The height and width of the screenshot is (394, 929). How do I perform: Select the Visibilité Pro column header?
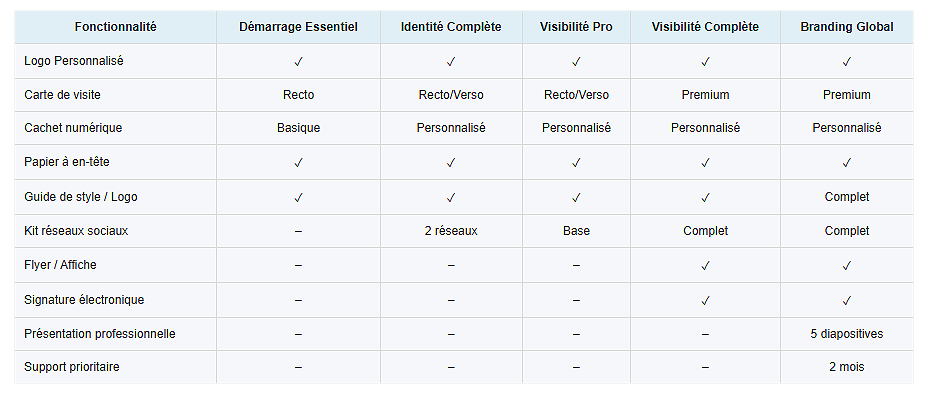pos(576,27)
